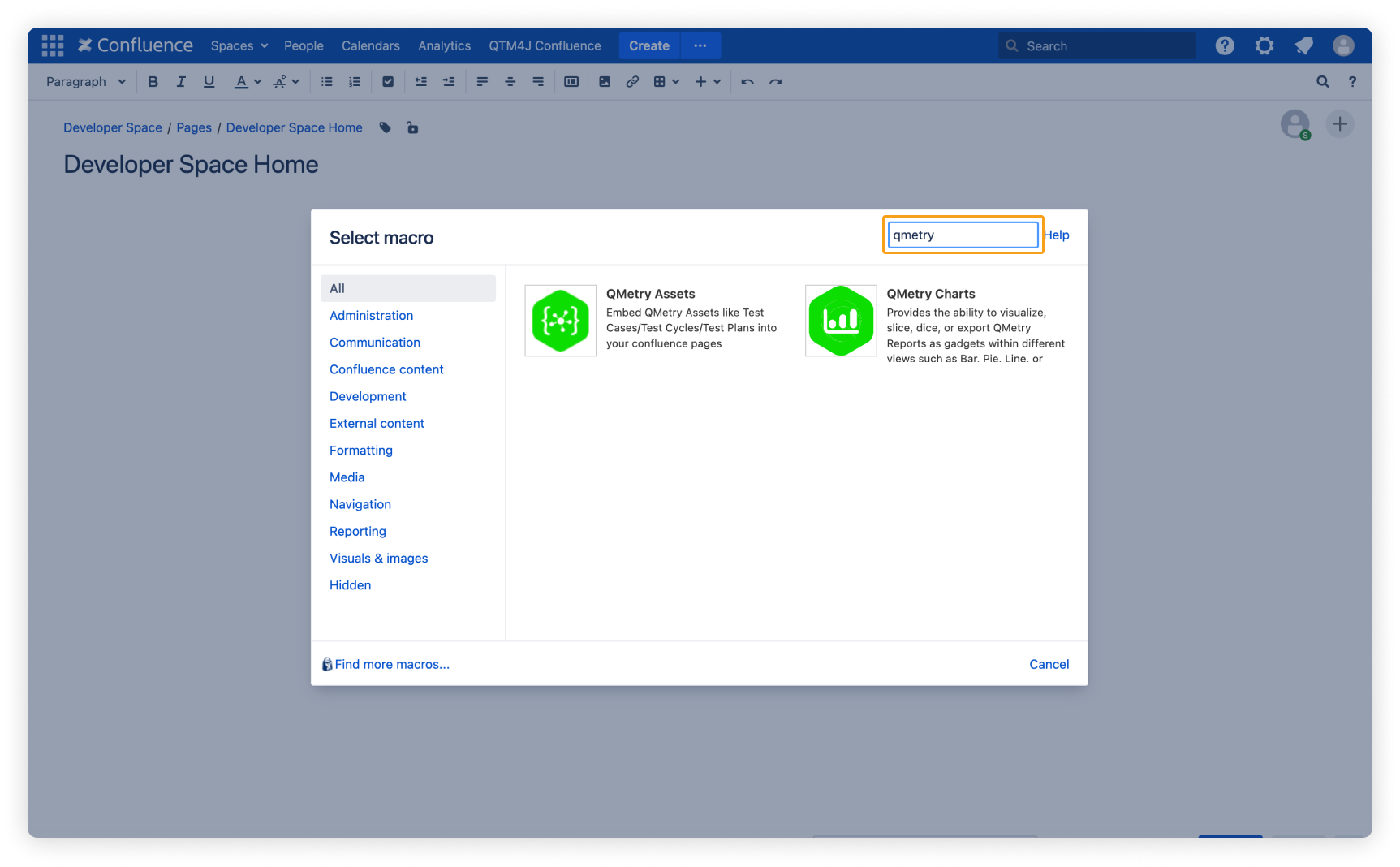1400x867 pixels.
Task: Filter macros by Administration category
Action: point(371,315)
